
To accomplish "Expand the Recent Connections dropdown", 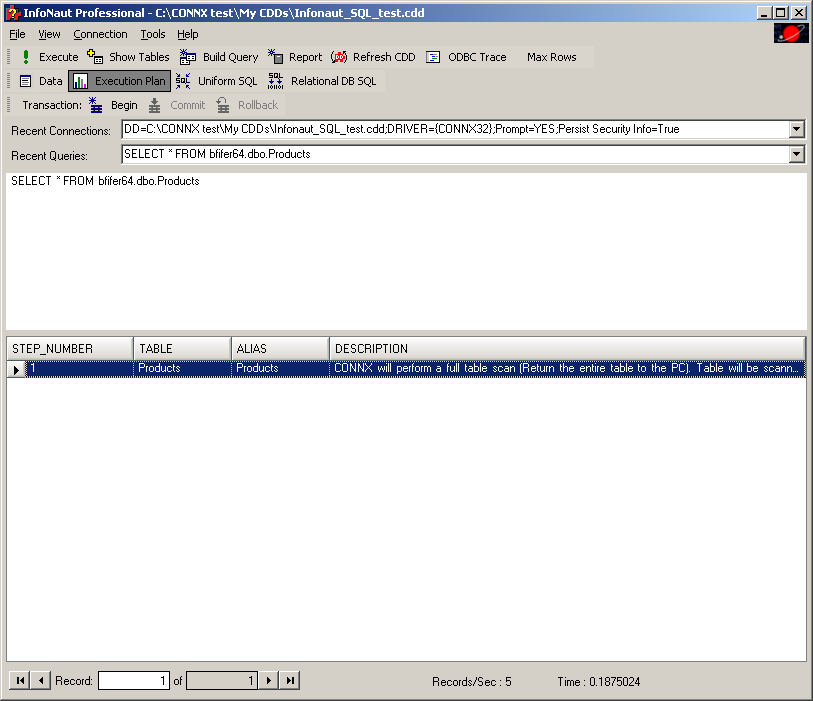I will (796, 129).
